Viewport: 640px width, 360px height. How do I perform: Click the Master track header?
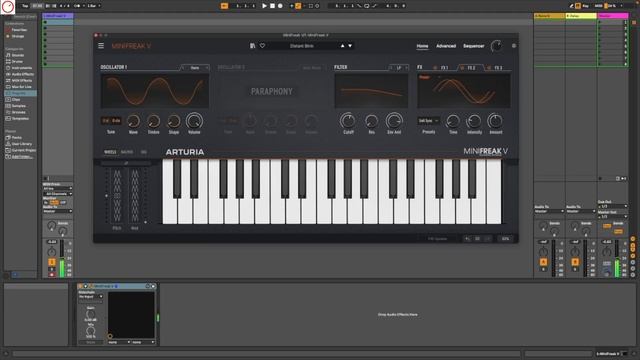pyautogui.click(x=613, y=16)
